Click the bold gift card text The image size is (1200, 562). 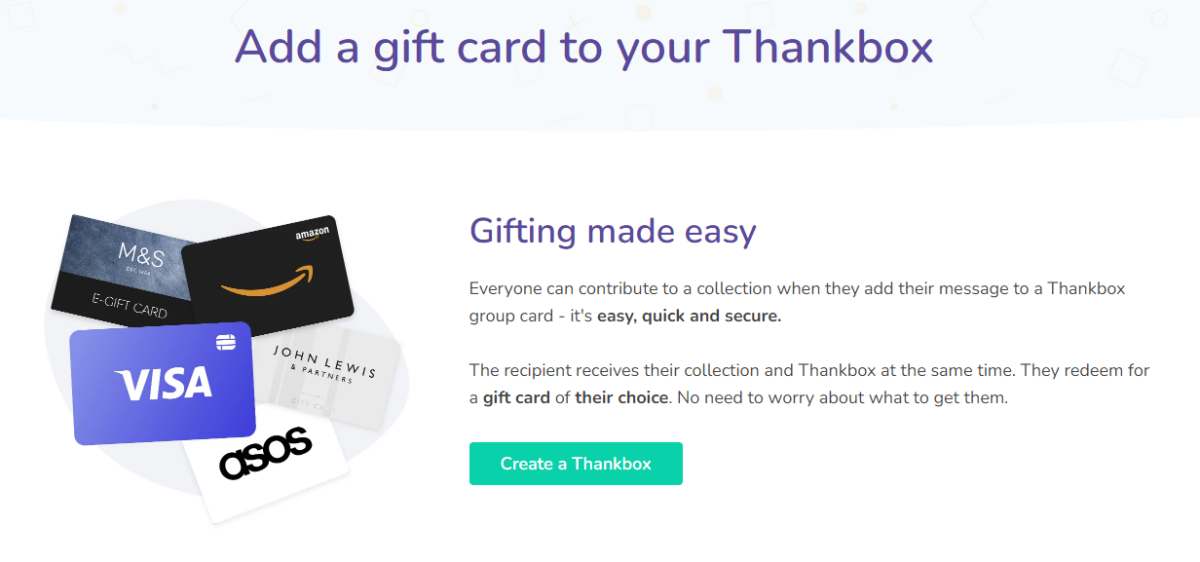click(x=517, y=397)
